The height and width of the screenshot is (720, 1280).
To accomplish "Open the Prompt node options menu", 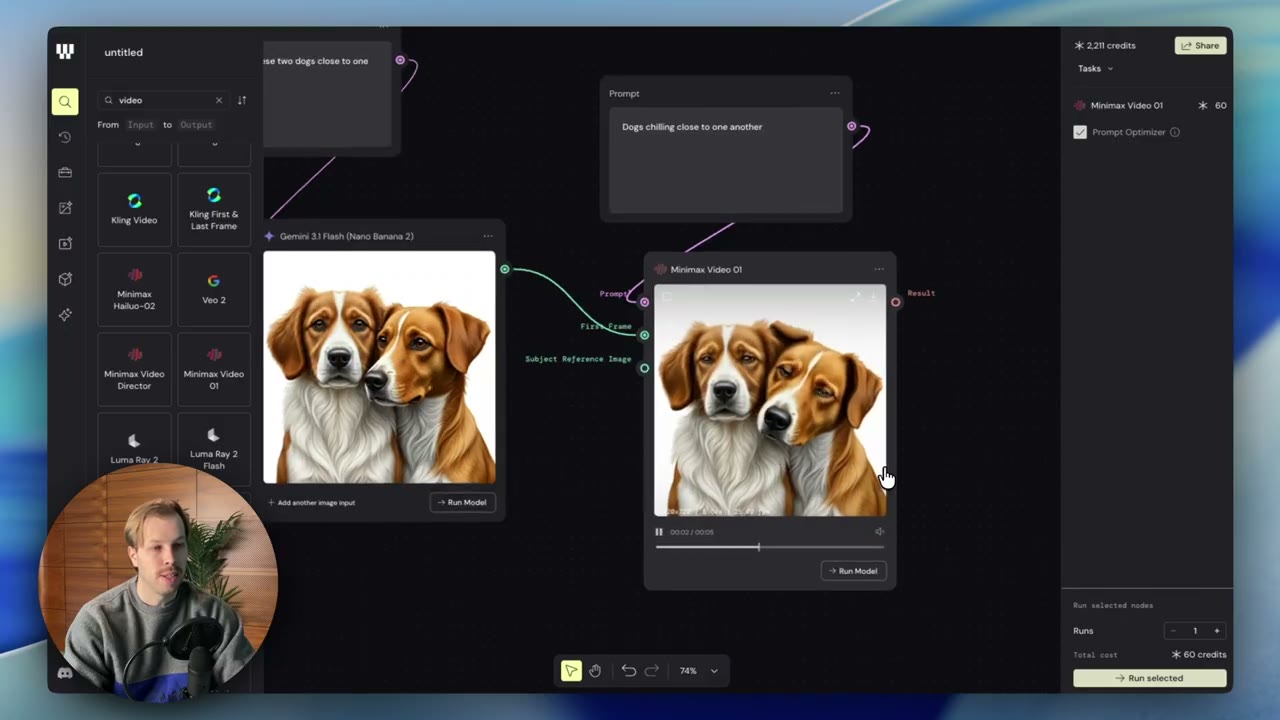I will click(835, 93).
